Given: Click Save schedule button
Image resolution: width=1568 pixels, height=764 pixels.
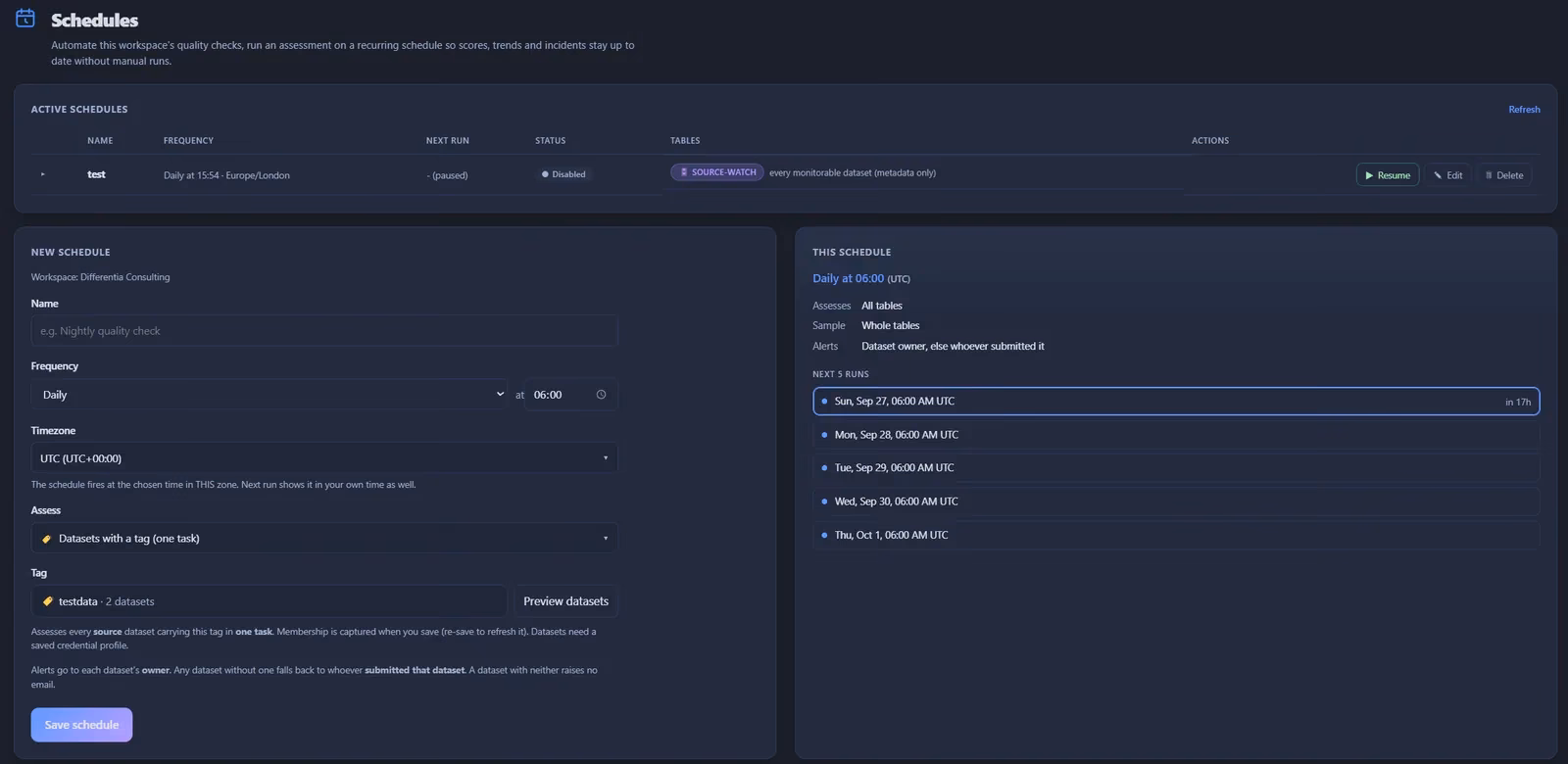Looking at the screenshot, I should pyautogui.click(x=81, y=725).
